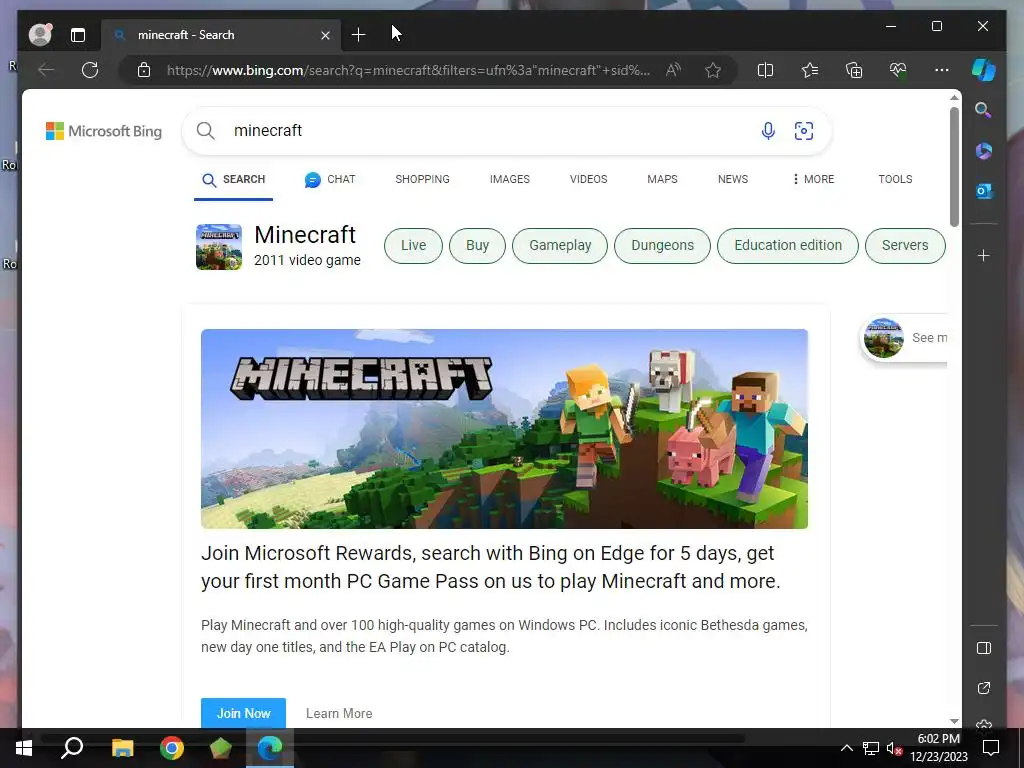The height and width of the screenshot is (768, 1024).
Task: Open the tab actions menu icon
Action: pyautogui.click(x=78, y=35)
